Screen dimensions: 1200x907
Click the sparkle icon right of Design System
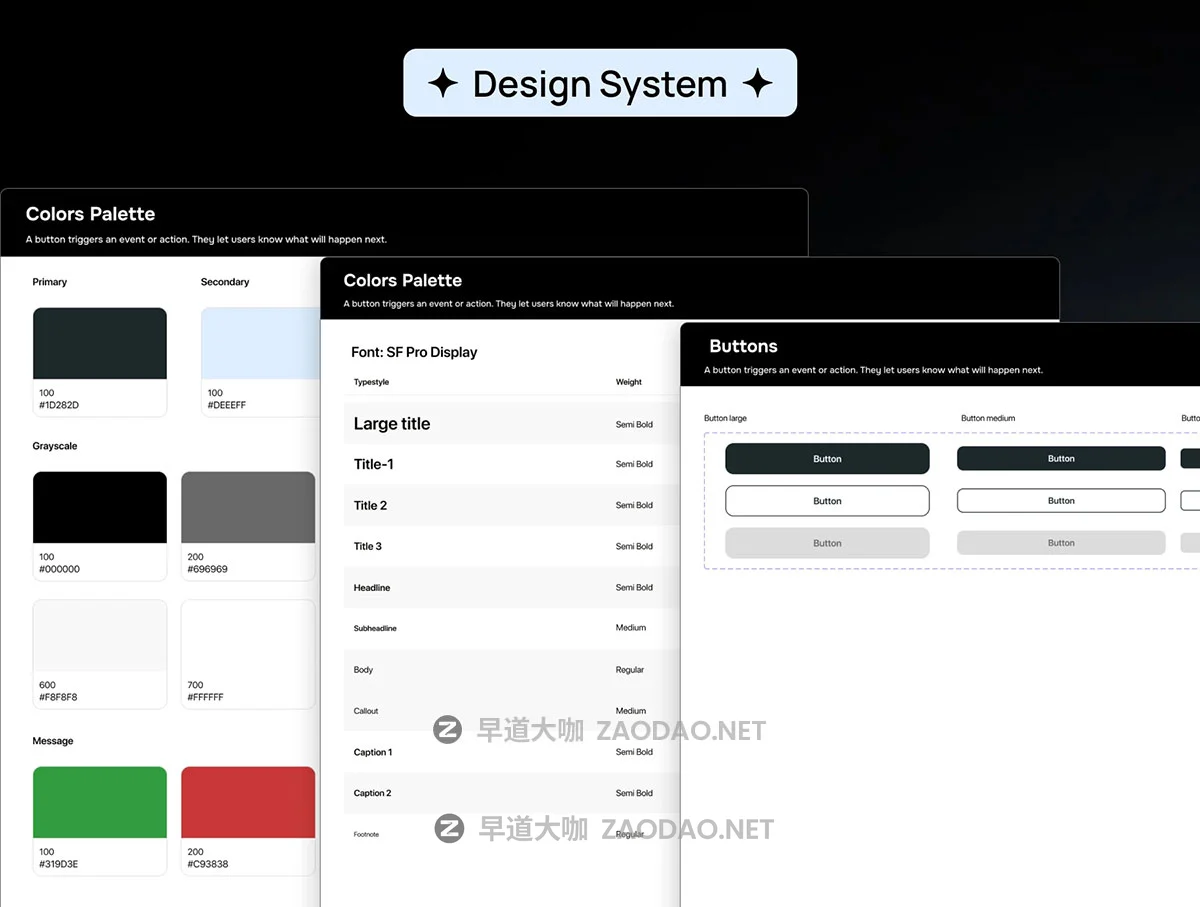coord(757,84)
